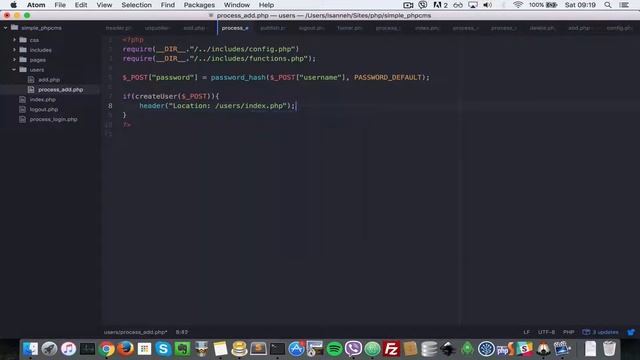Click the password_hash function call in code

point(238,77)
